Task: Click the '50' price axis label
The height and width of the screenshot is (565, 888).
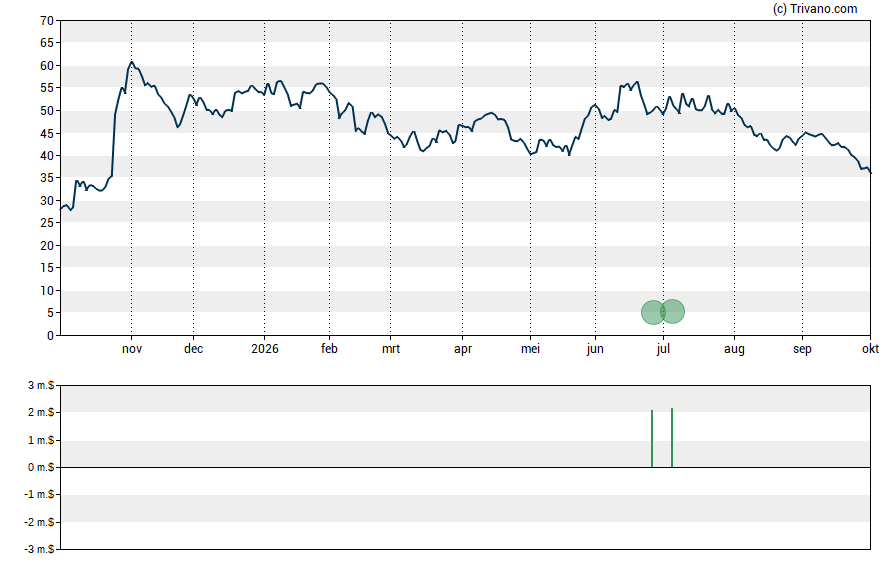Action: coord(47,111)
